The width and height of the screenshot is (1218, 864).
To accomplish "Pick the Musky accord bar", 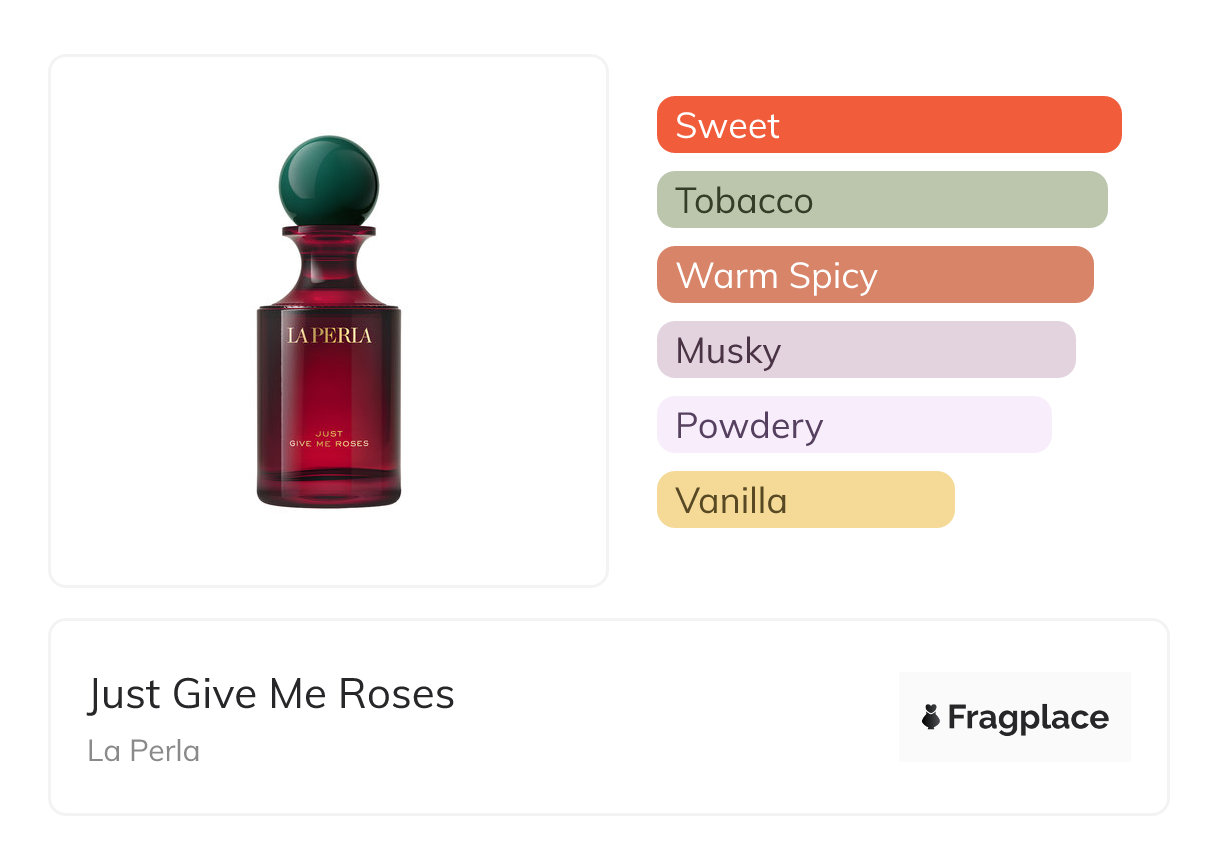I will click(x=866, y=350).
